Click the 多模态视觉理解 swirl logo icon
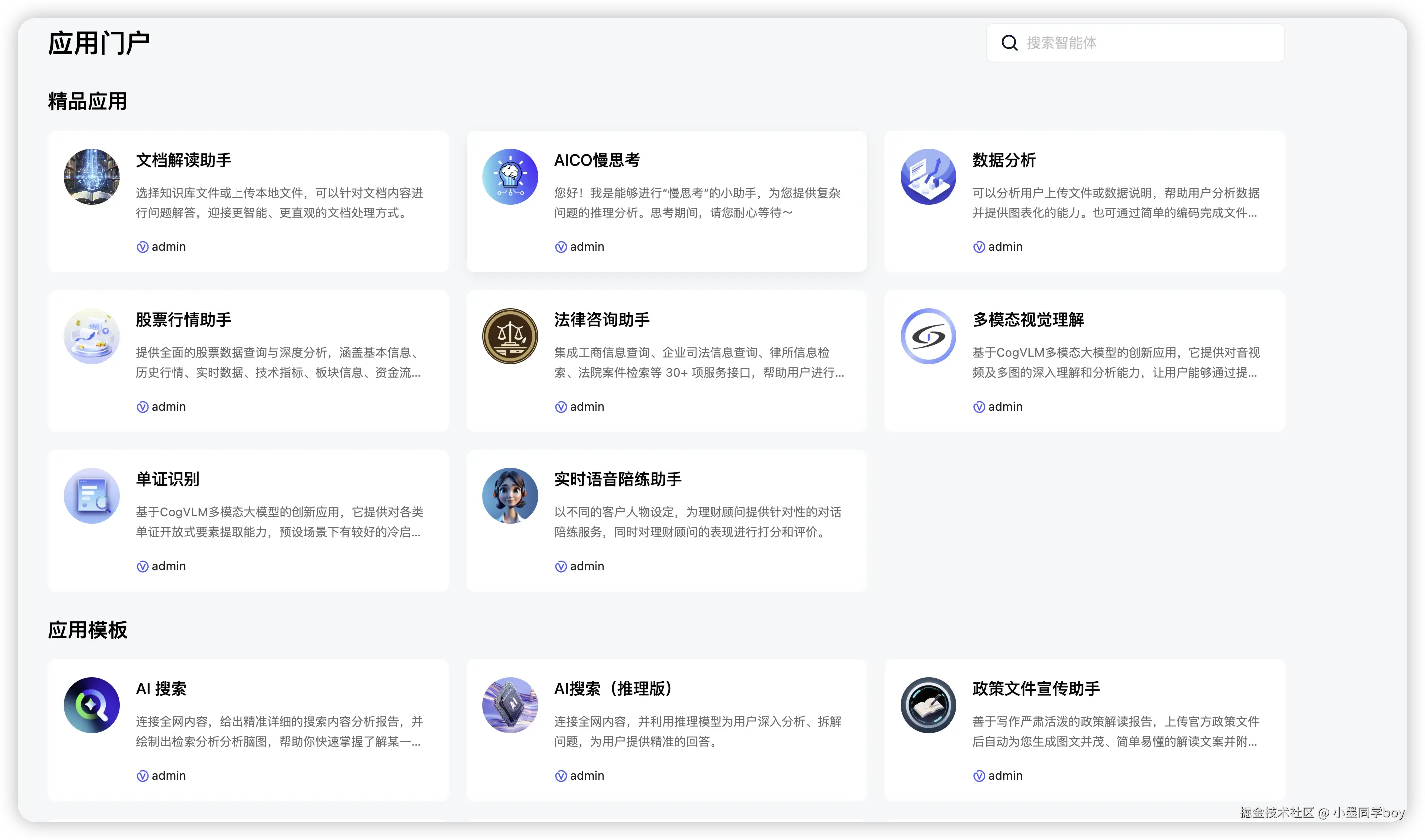The image size is (1425, 840). [x=928, y=336]
